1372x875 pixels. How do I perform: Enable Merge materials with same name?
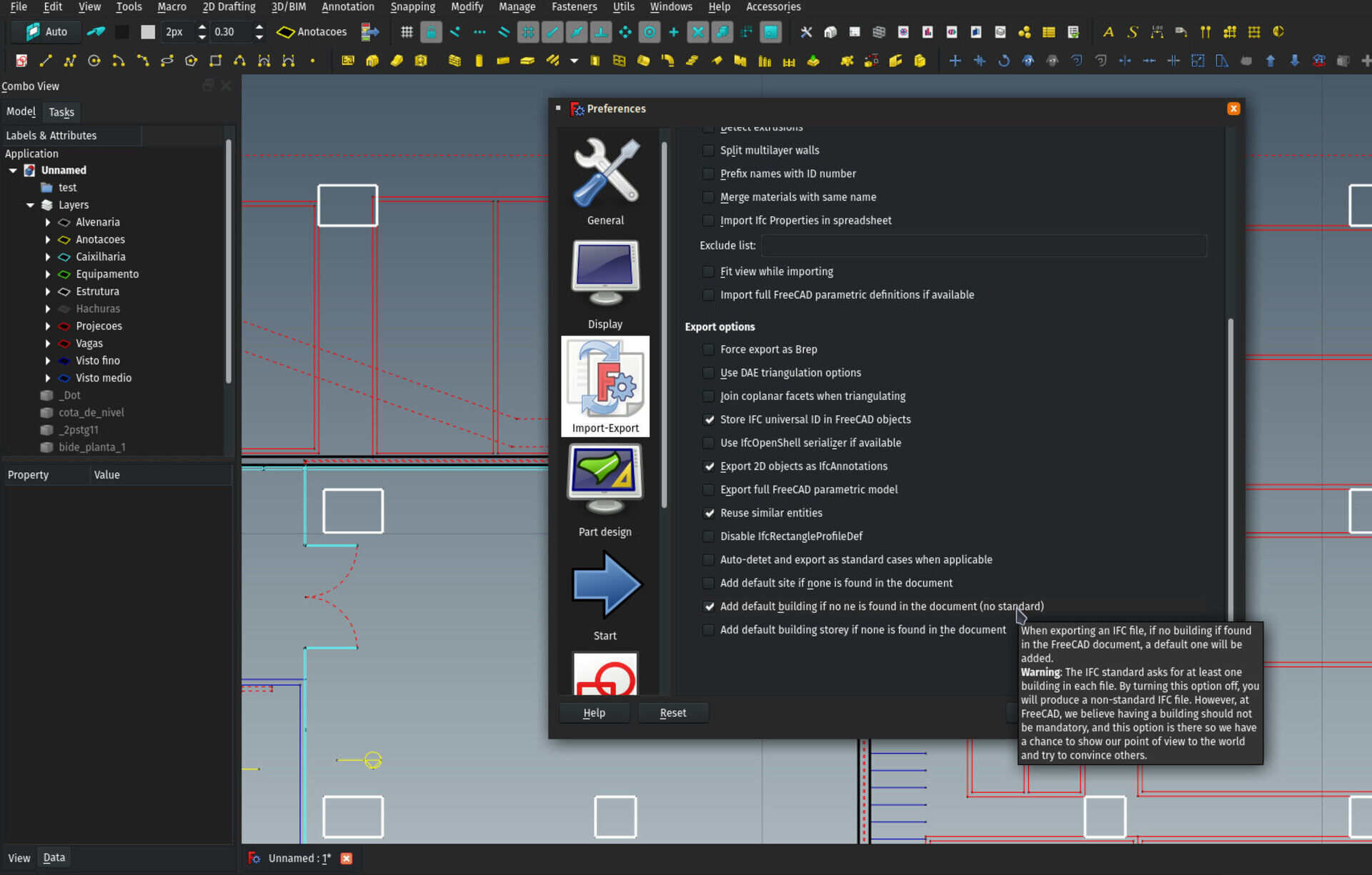click(708, 198)
